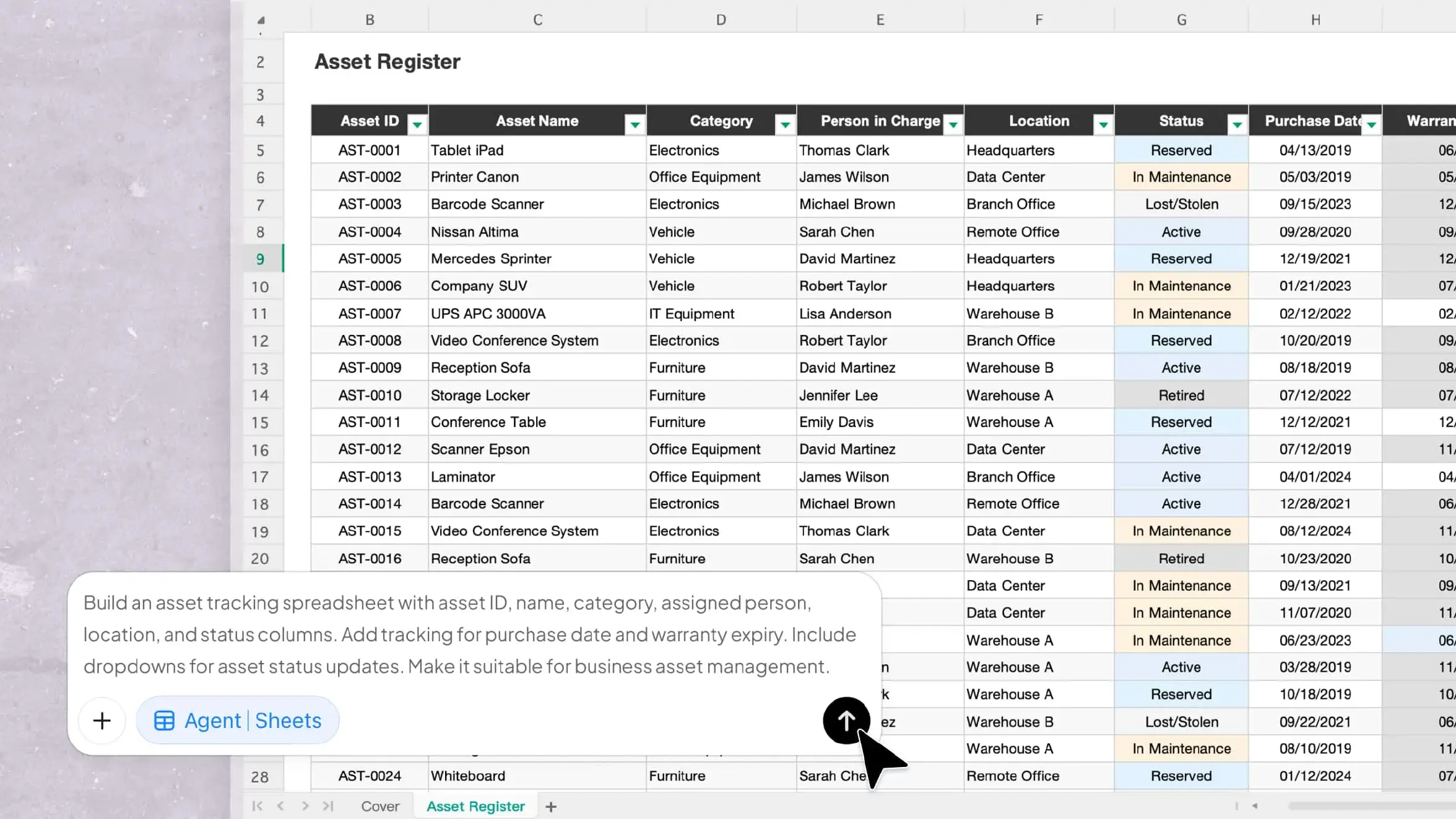This screenshot has width=1456, height=819.
Task: Click purchase date 01/12/2024
Action: (1315, 776)
